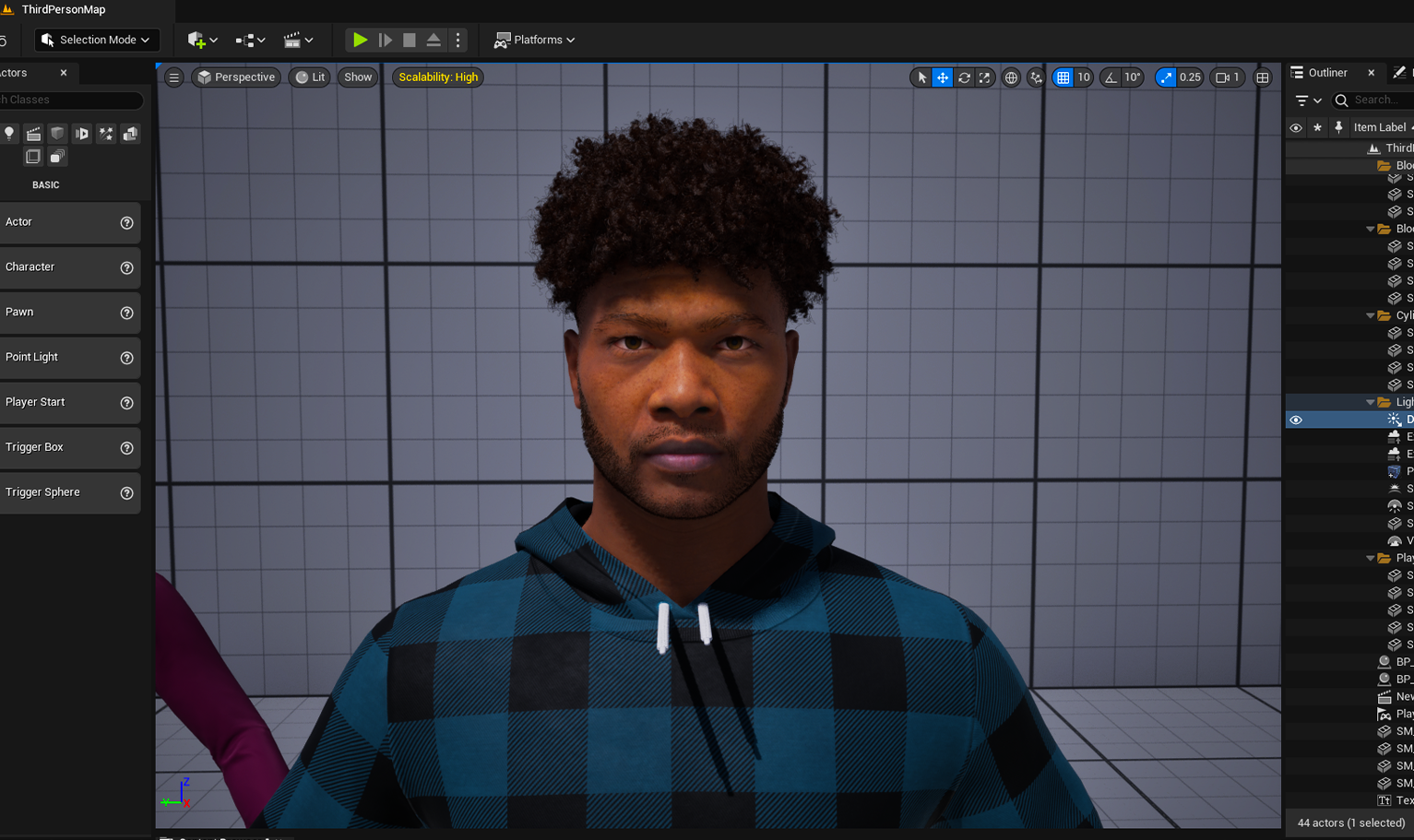Open the Selection Mode dropdown

point(97,40)
